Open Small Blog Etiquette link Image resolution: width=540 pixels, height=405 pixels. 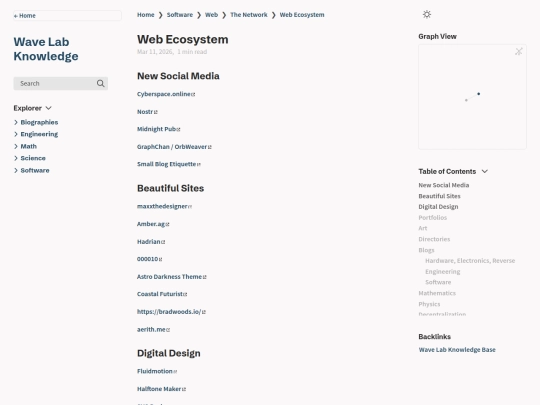pos(169,164)
